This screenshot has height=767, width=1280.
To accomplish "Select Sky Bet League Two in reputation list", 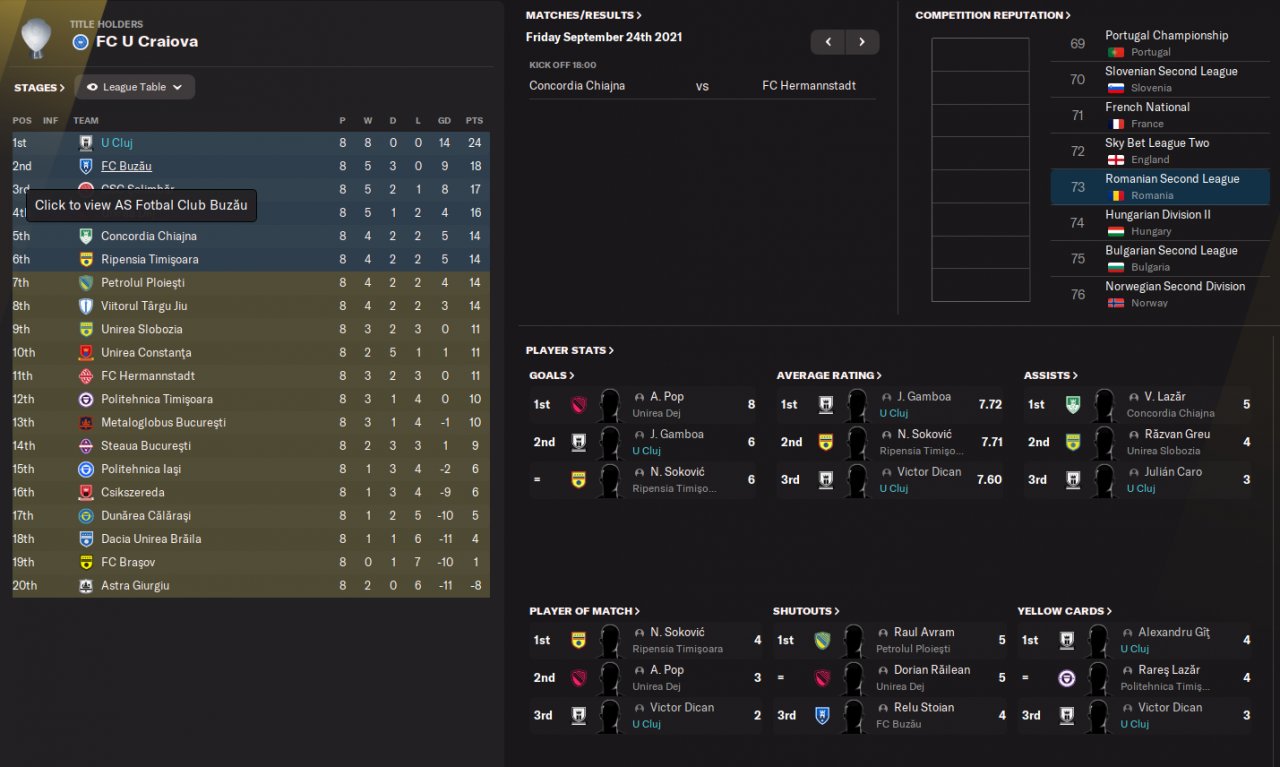I will pos(1160,151).
